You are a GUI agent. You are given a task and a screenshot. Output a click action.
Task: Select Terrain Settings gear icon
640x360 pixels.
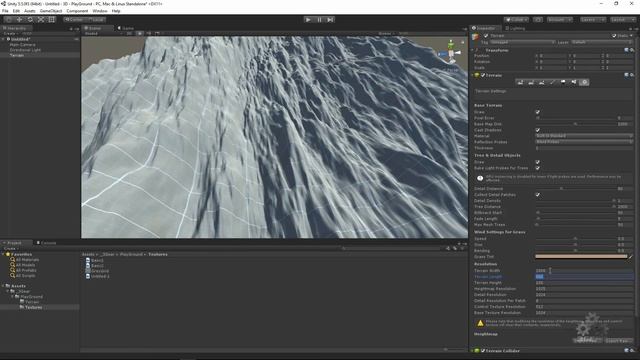(584, 82)
